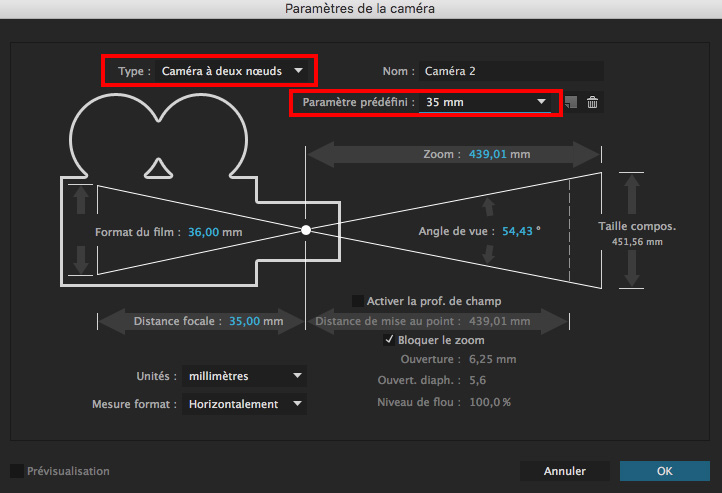This screenshot has height=493, width=722.
Task: Click the Format du film value 36,00
Action: (x=206, y=232)
